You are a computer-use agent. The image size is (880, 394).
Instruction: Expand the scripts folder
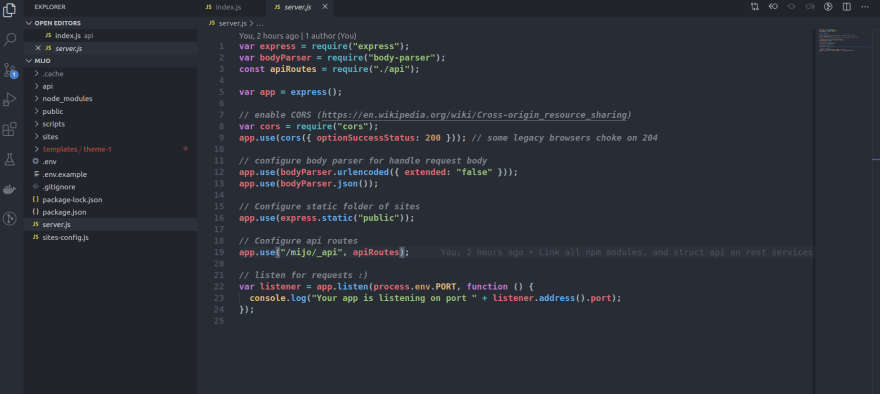pyautogui.click(x=37, y=124)
